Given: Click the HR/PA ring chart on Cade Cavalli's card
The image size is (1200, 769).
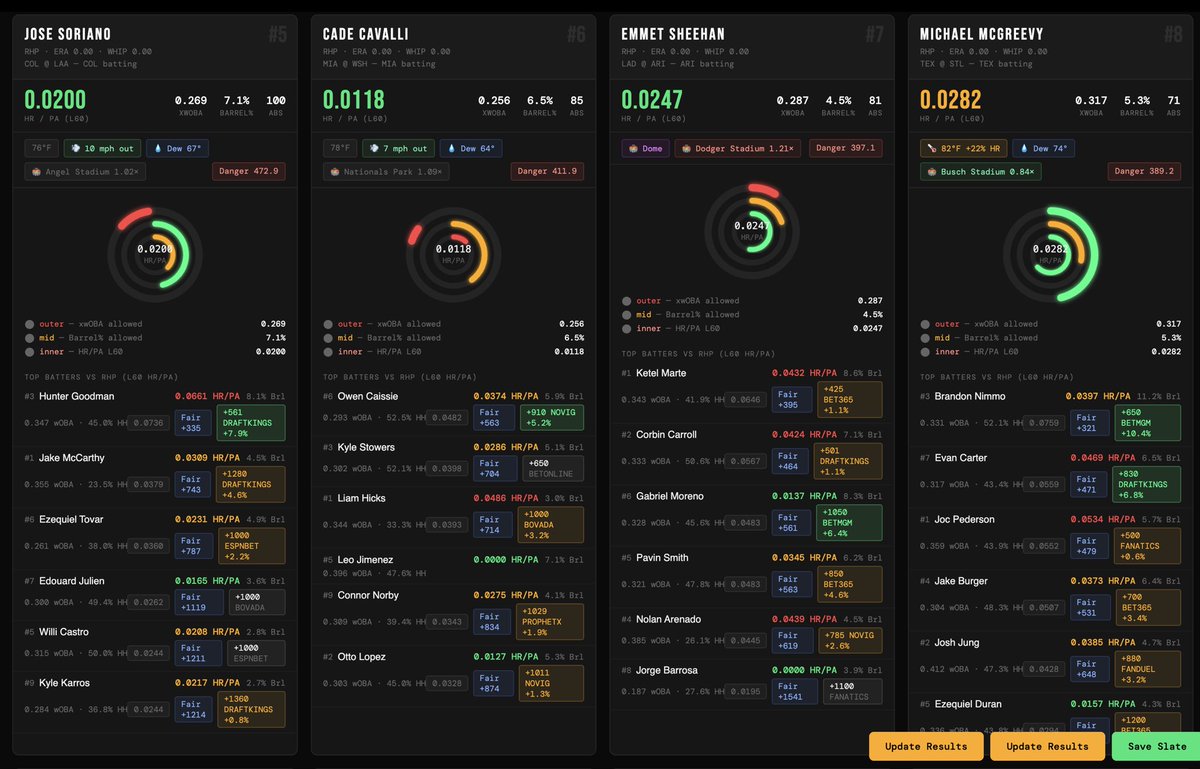Looking at the screenshot, I should click(454, 254).
